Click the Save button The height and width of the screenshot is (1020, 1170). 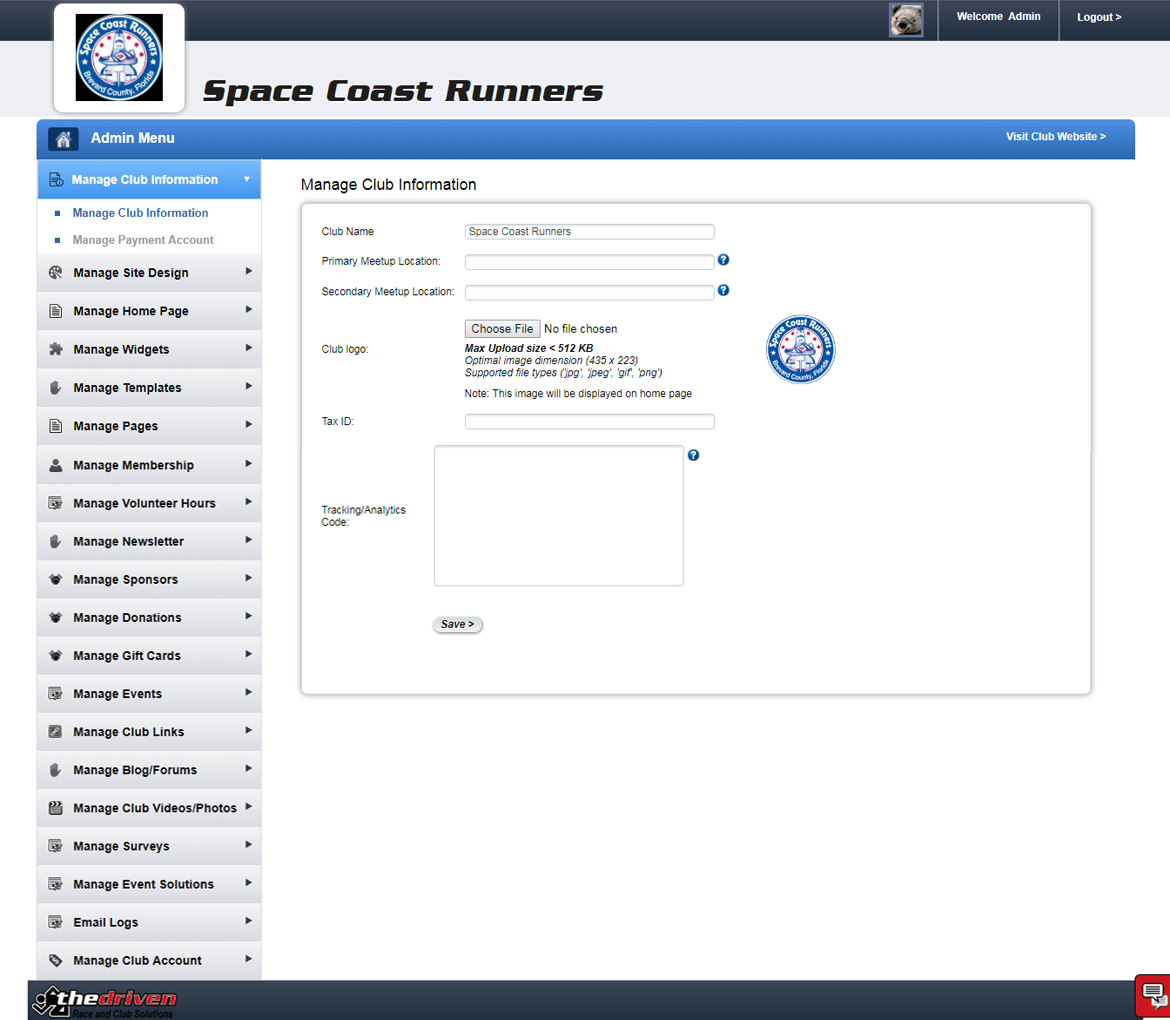pos(458,624)
